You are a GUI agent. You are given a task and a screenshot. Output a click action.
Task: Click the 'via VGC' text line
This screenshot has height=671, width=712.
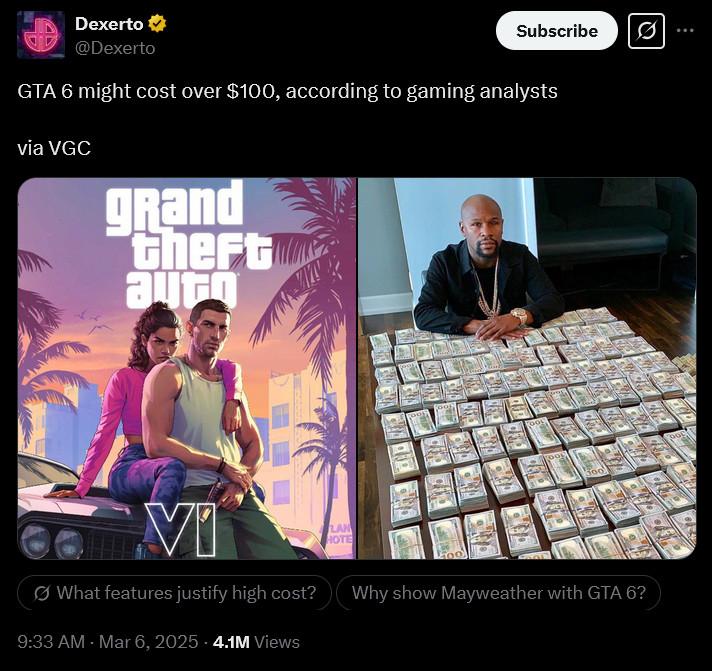[54, 148]
